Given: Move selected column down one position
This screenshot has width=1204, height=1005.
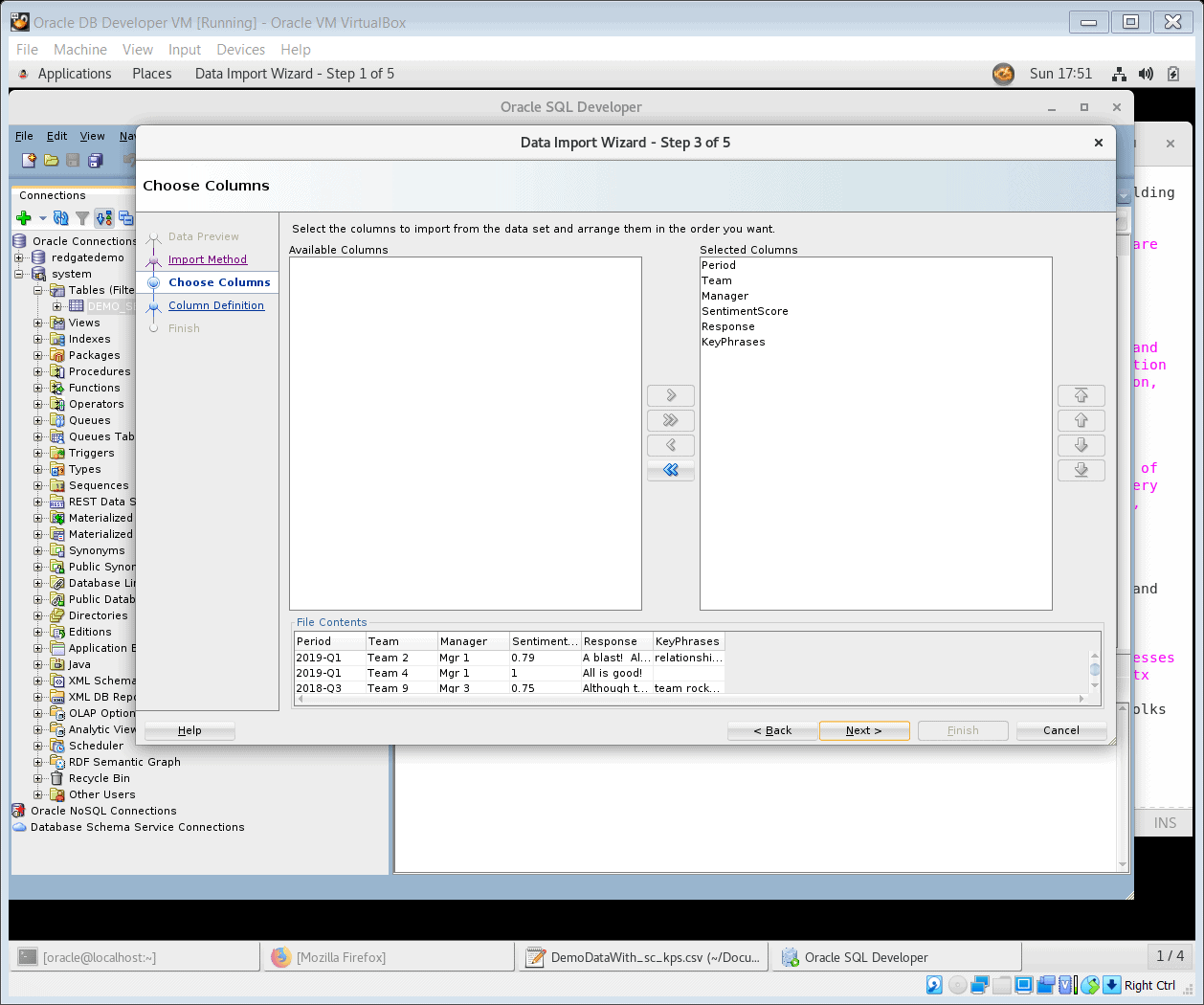Looking at the screenshot, I should (x=1081, y=445).
